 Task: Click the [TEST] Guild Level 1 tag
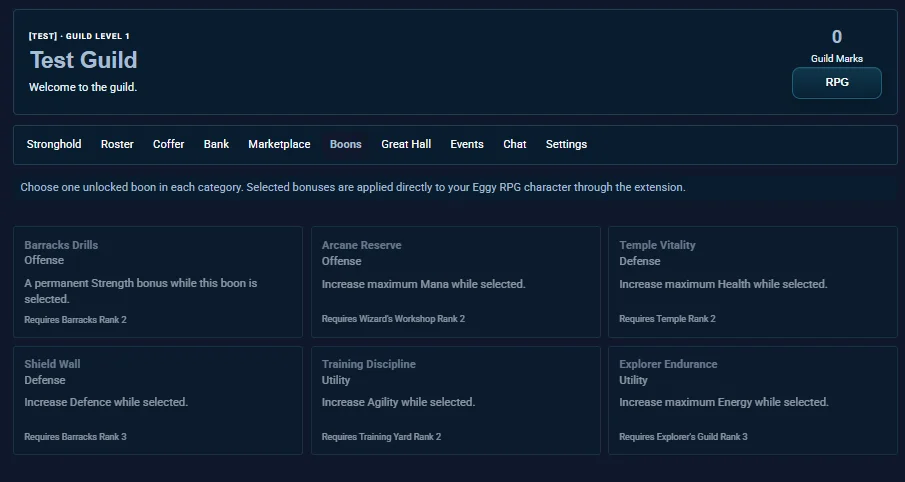coord(79,36)
